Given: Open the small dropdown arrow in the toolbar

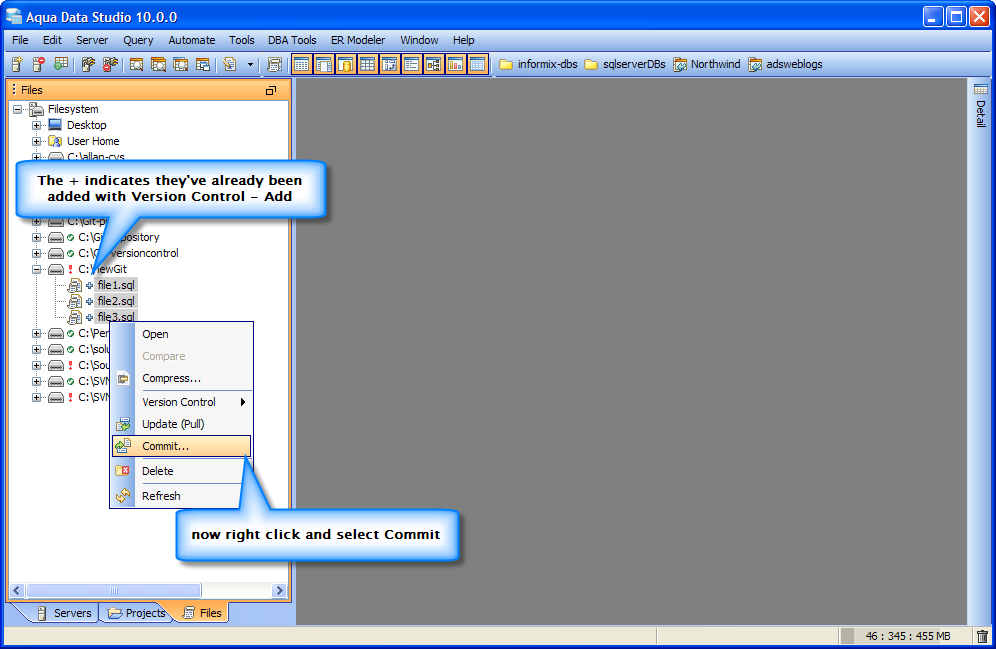Looking at the screenshot, I should [250, 64].
